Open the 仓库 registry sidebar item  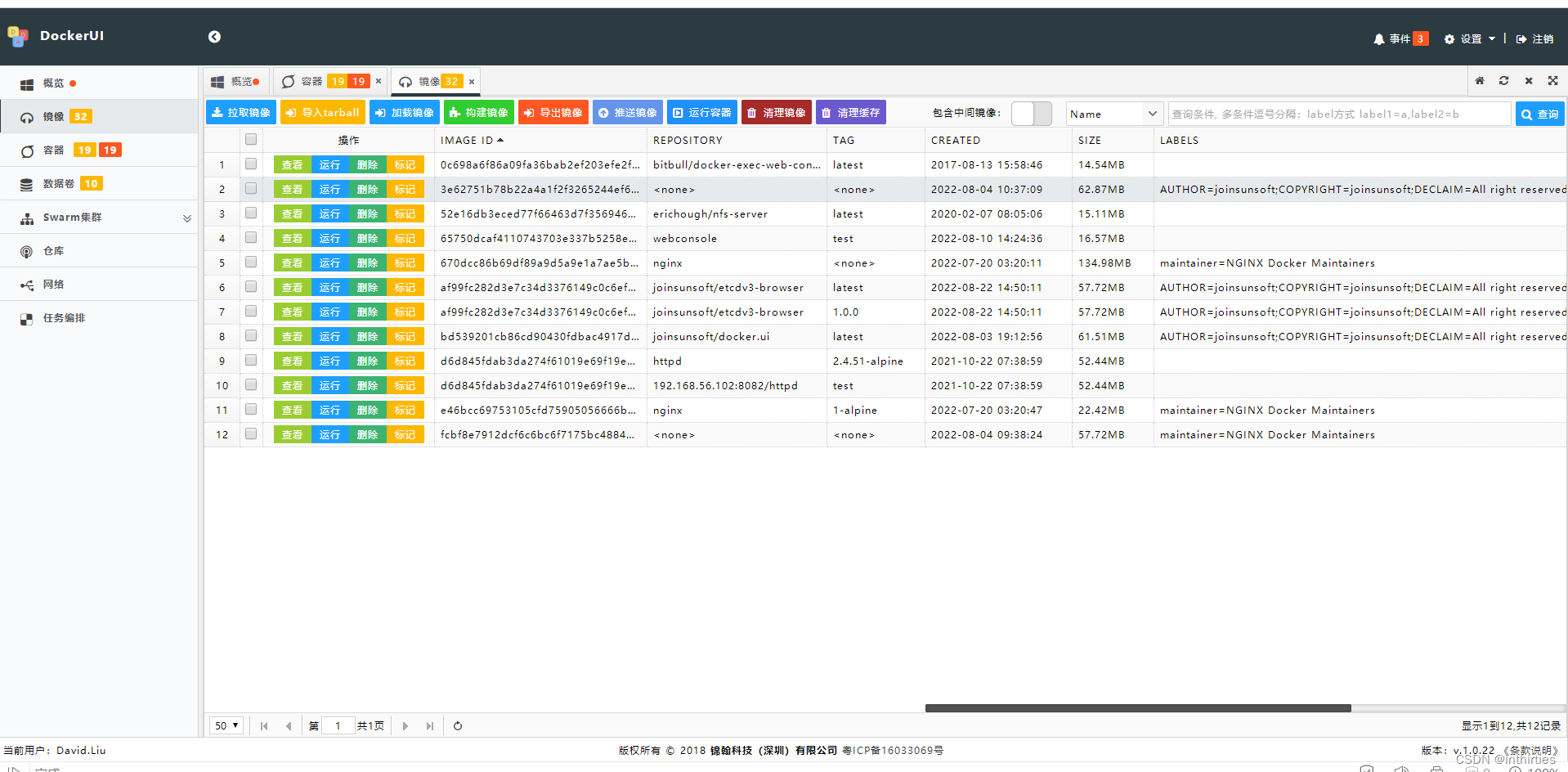click(x=99, y=251)
